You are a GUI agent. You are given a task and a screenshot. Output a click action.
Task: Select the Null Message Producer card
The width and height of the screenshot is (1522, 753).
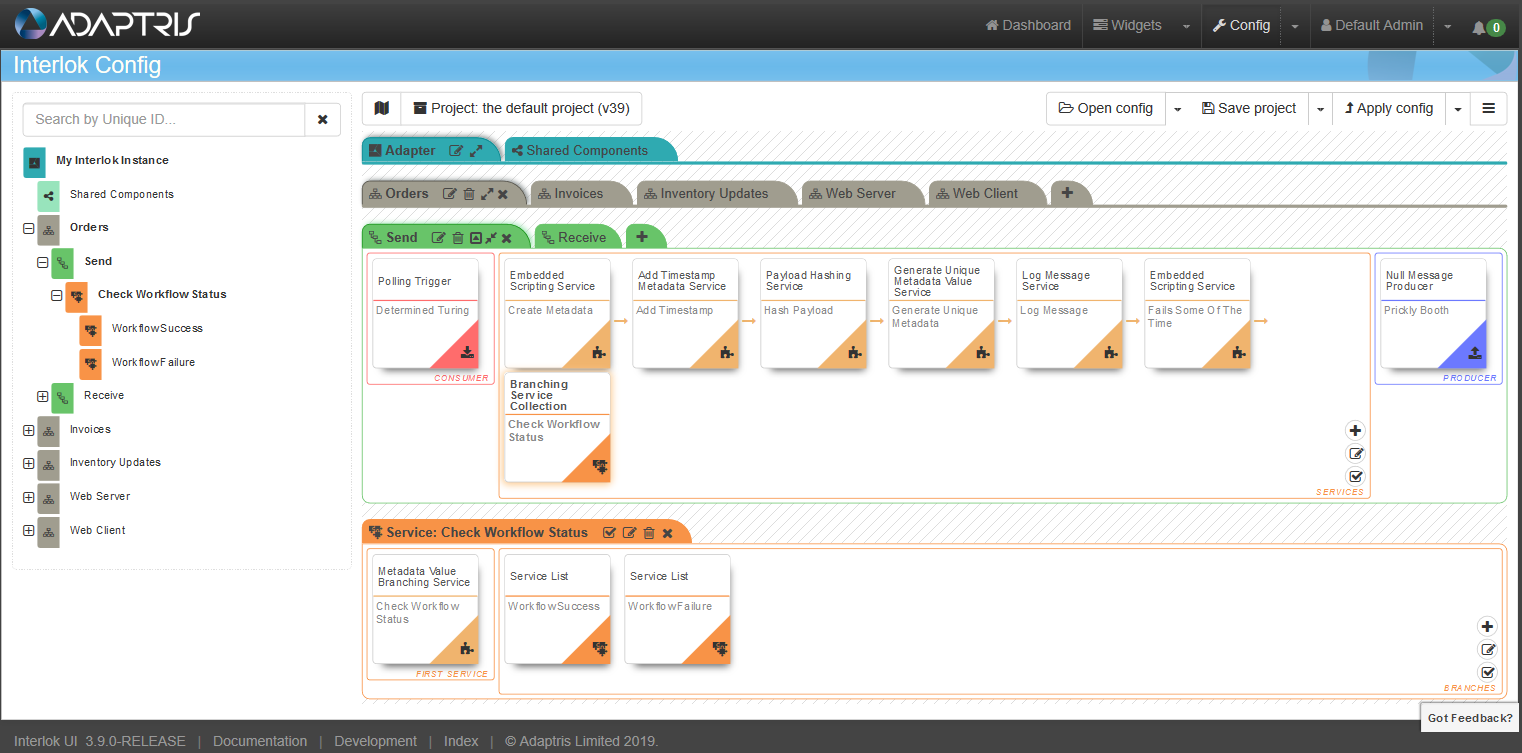point(1433,313)
